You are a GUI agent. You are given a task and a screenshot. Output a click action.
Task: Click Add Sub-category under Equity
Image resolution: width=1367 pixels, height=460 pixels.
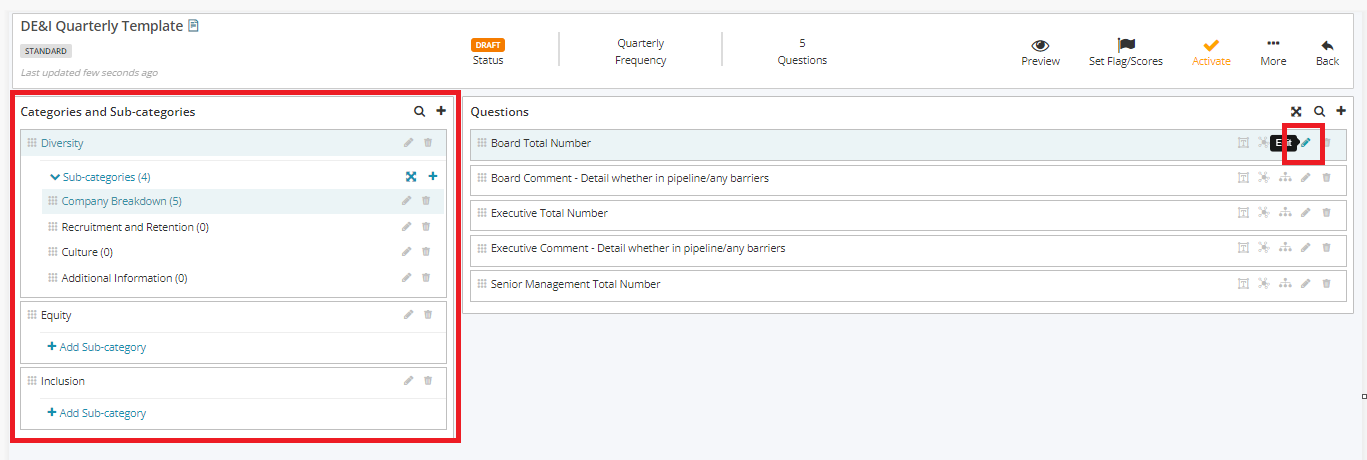[x=97, y=347]
